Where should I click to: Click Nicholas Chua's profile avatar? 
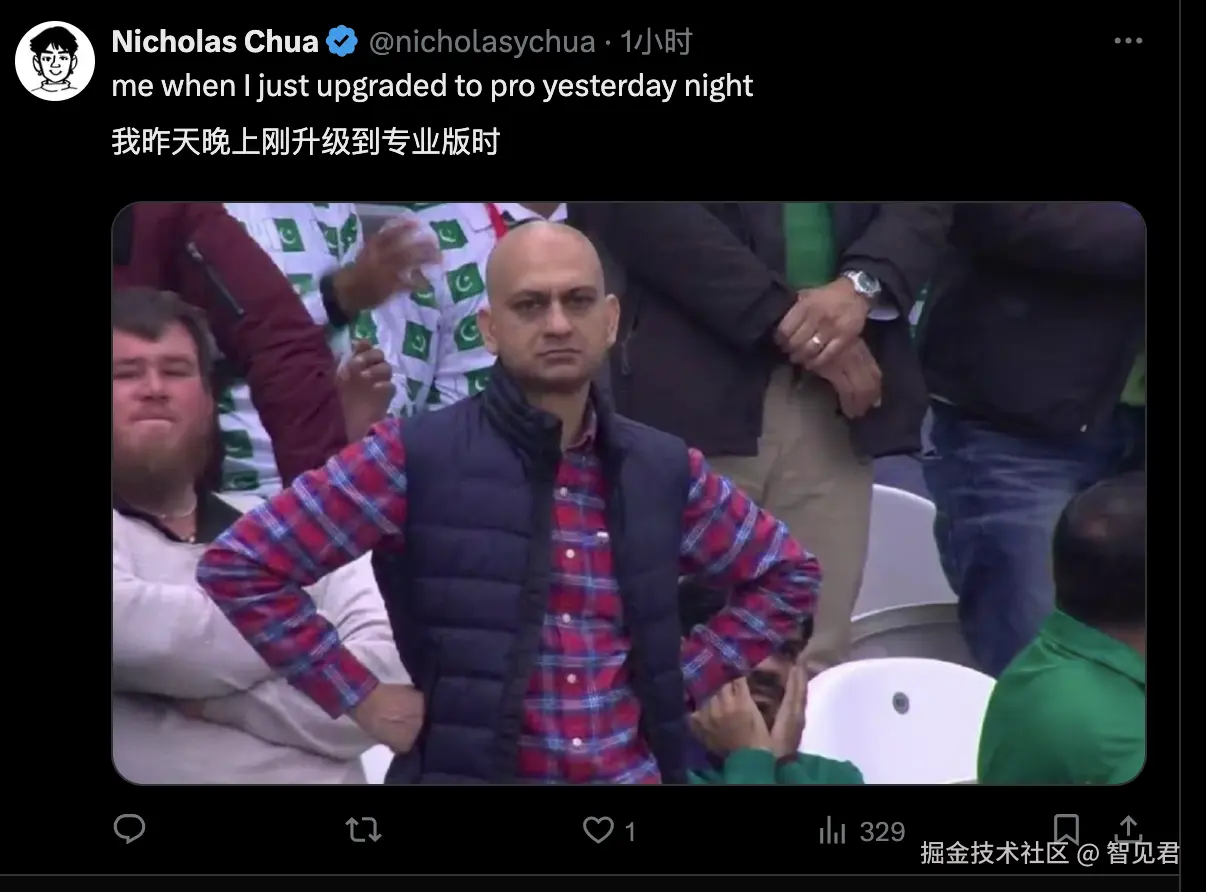[55, 60]
